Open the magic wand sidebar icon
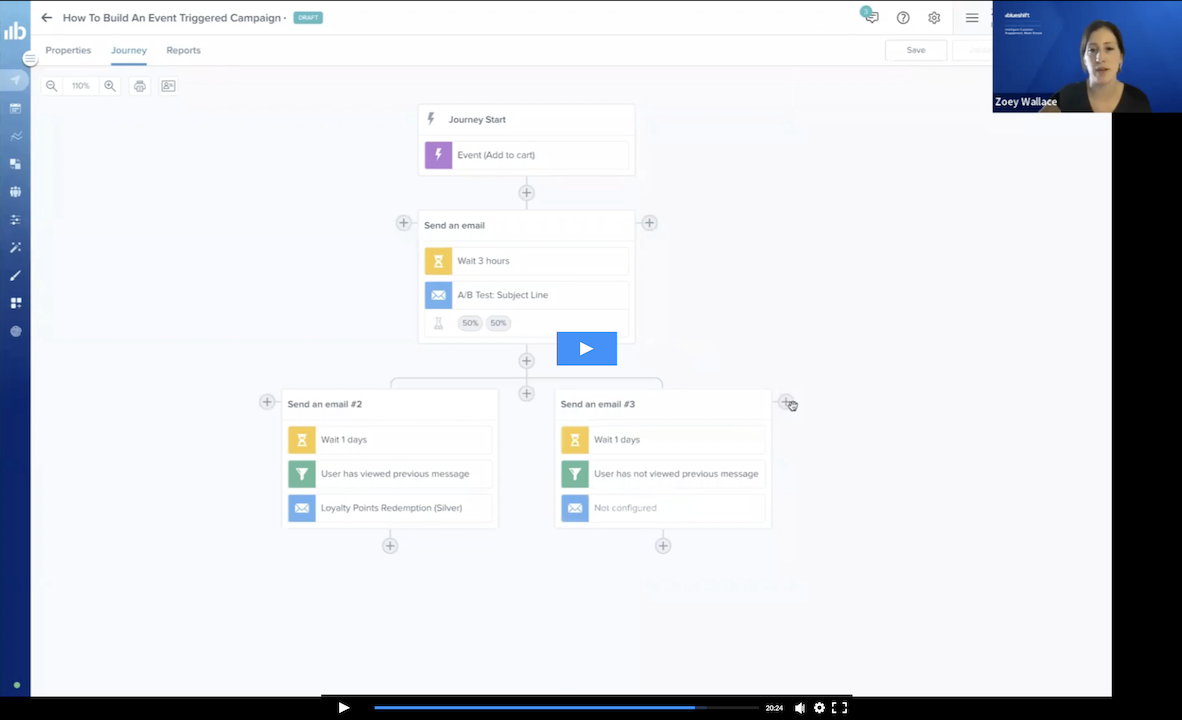 pos(15,247)
